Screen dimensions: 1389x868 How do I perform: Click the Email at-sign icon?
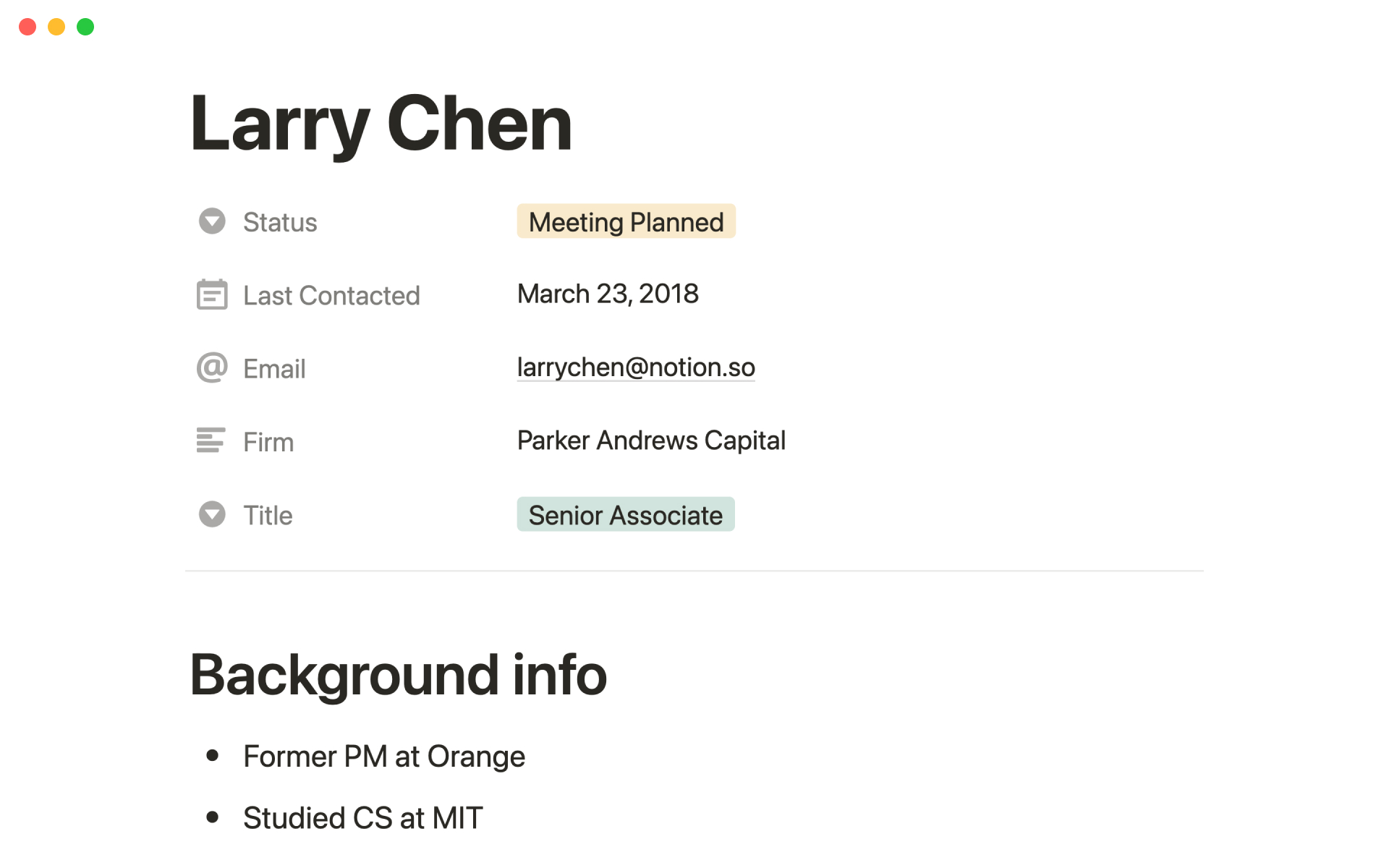click(x=212, y=368)
